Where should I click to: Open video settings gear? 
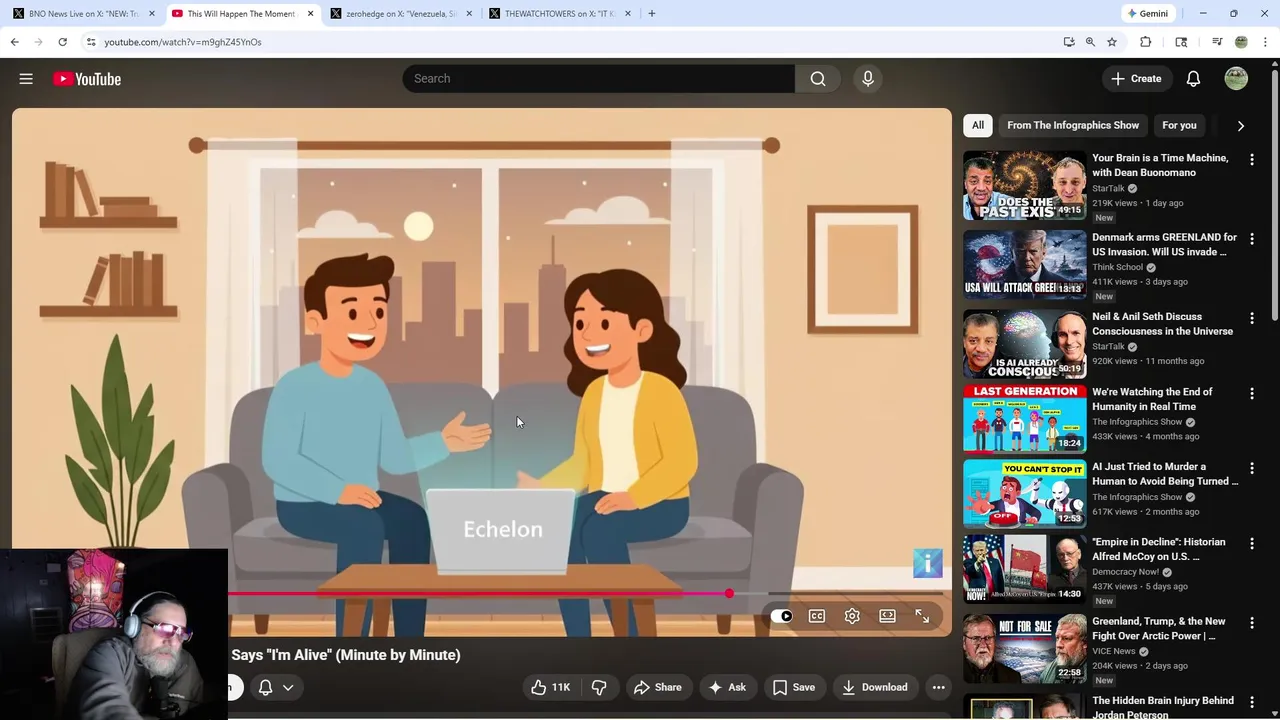[852, 616]
